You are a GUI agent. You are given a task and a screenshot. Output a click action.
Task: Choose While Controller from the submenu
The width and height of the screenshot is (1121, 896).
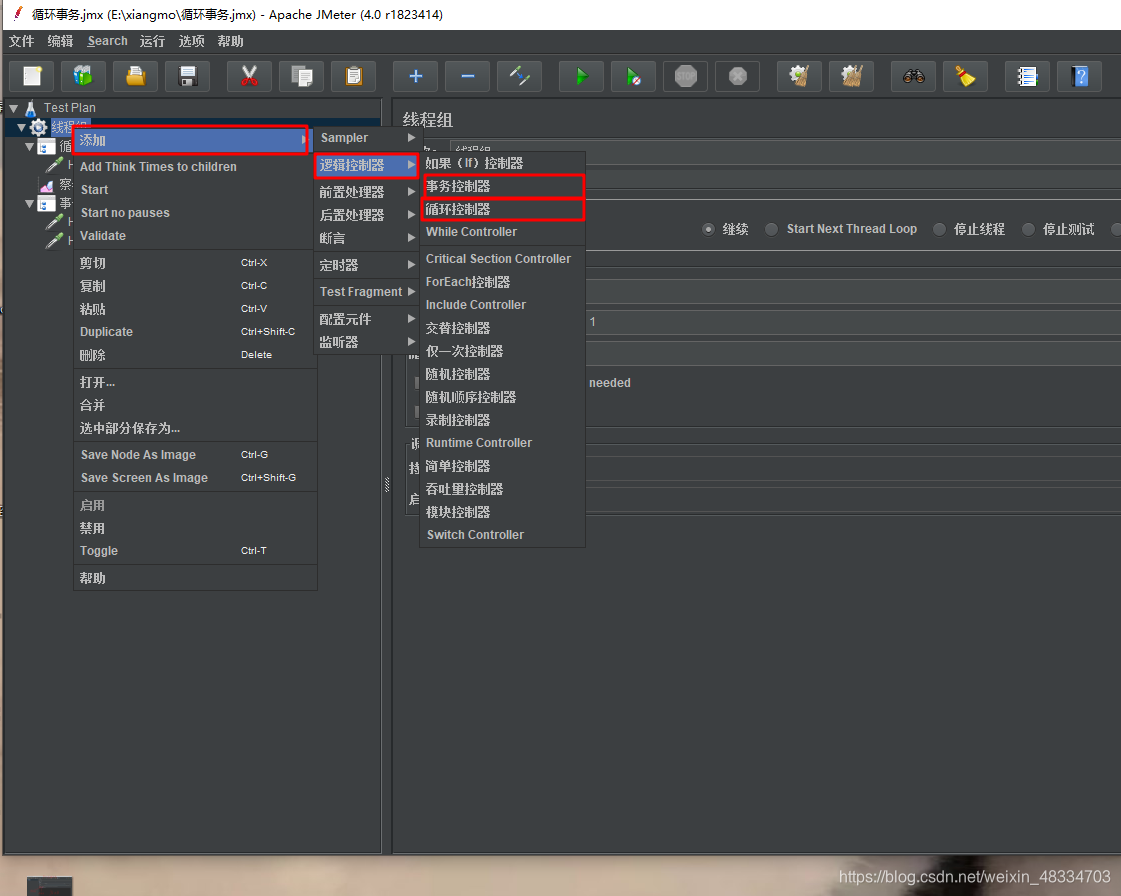tap(503, 232)
